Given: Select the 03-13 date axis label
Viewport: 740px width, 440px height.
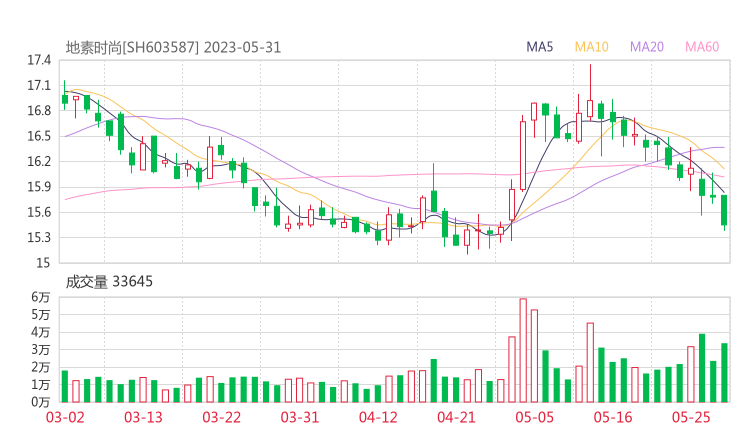Looking at the screenshot, I should click(x=143, y=417).
